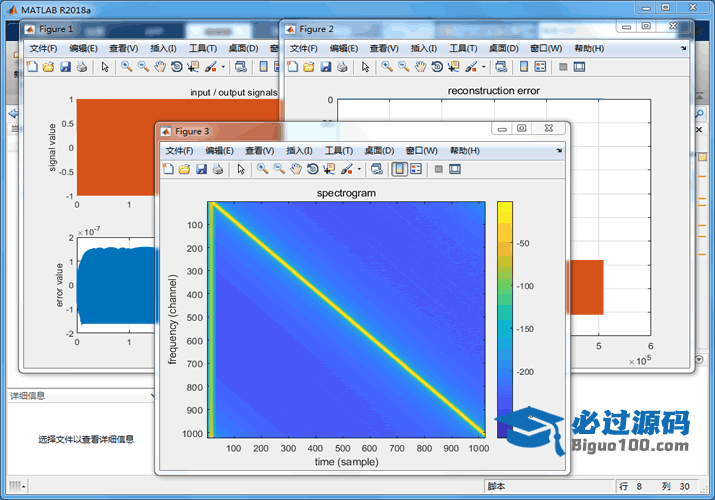Select the Pan hand tool in Figure 3
The image size is (715, 500).
click(296, 169)
